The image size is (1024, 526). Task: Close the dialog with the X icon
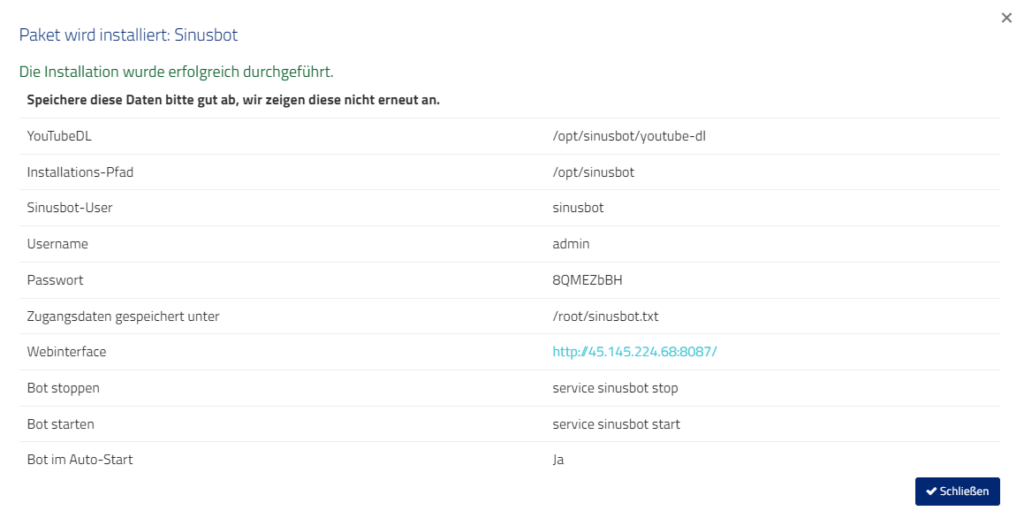1006,18
